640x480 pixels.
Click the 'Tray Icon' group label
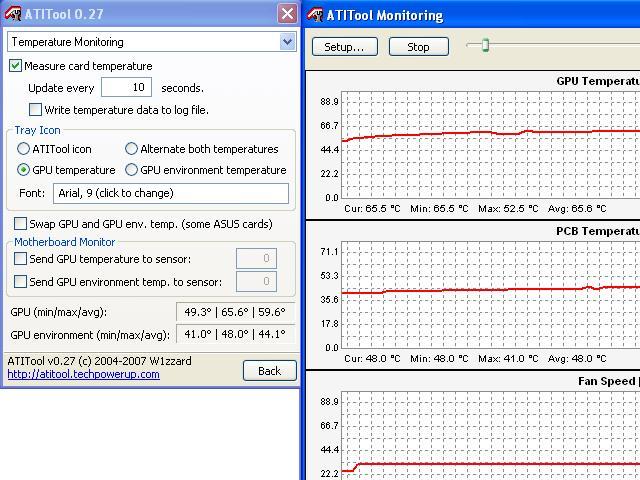tap(38, 130)
